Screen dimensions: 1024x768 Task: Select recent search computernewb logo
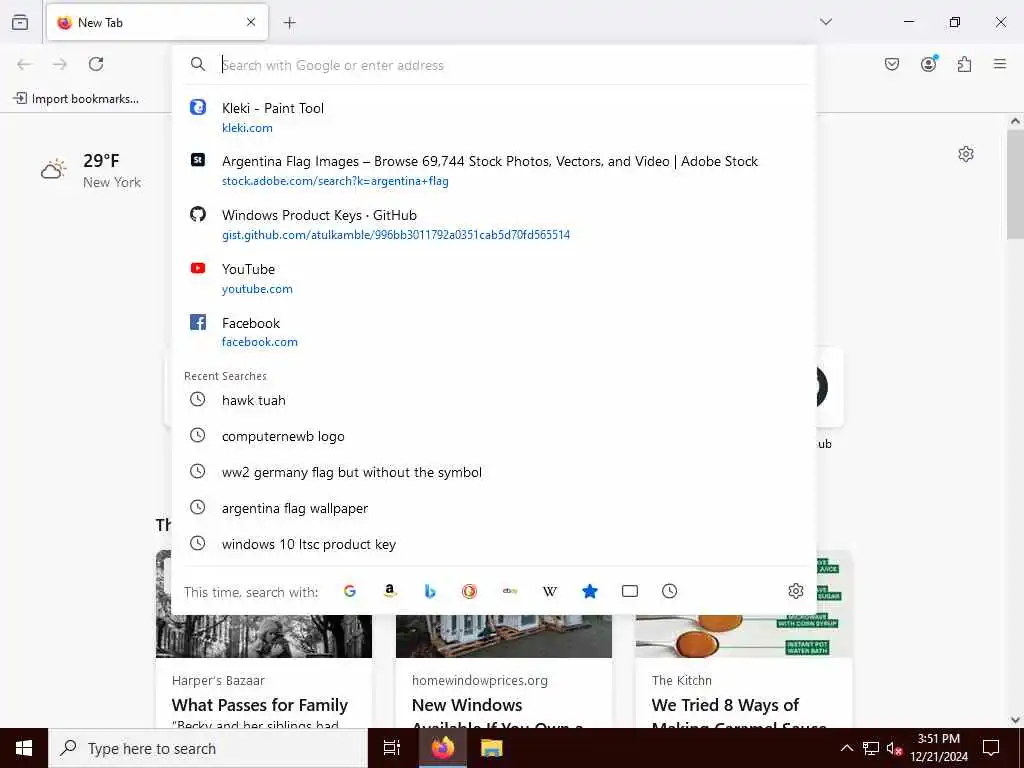pos(494,436)
